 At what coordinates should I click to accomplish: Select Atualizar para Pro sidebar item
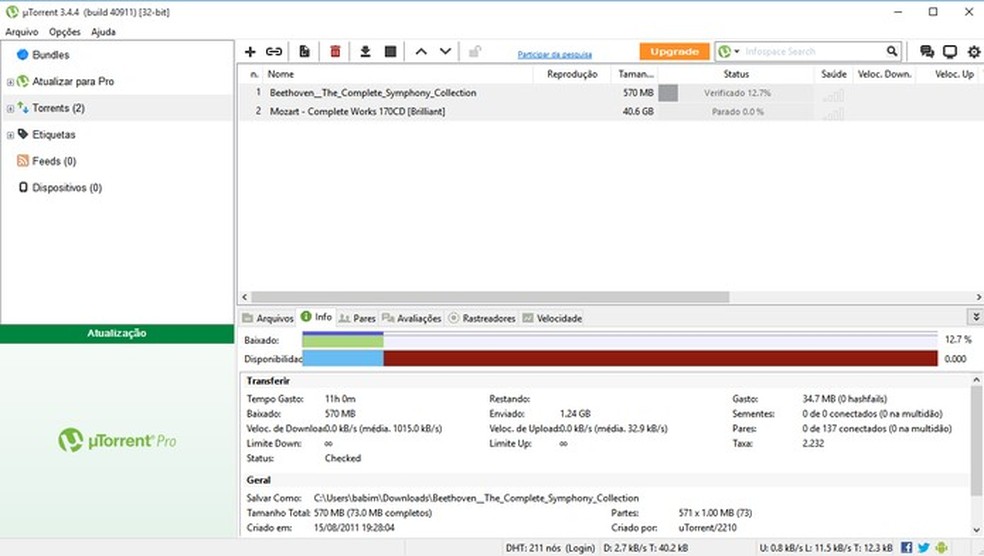73,82
